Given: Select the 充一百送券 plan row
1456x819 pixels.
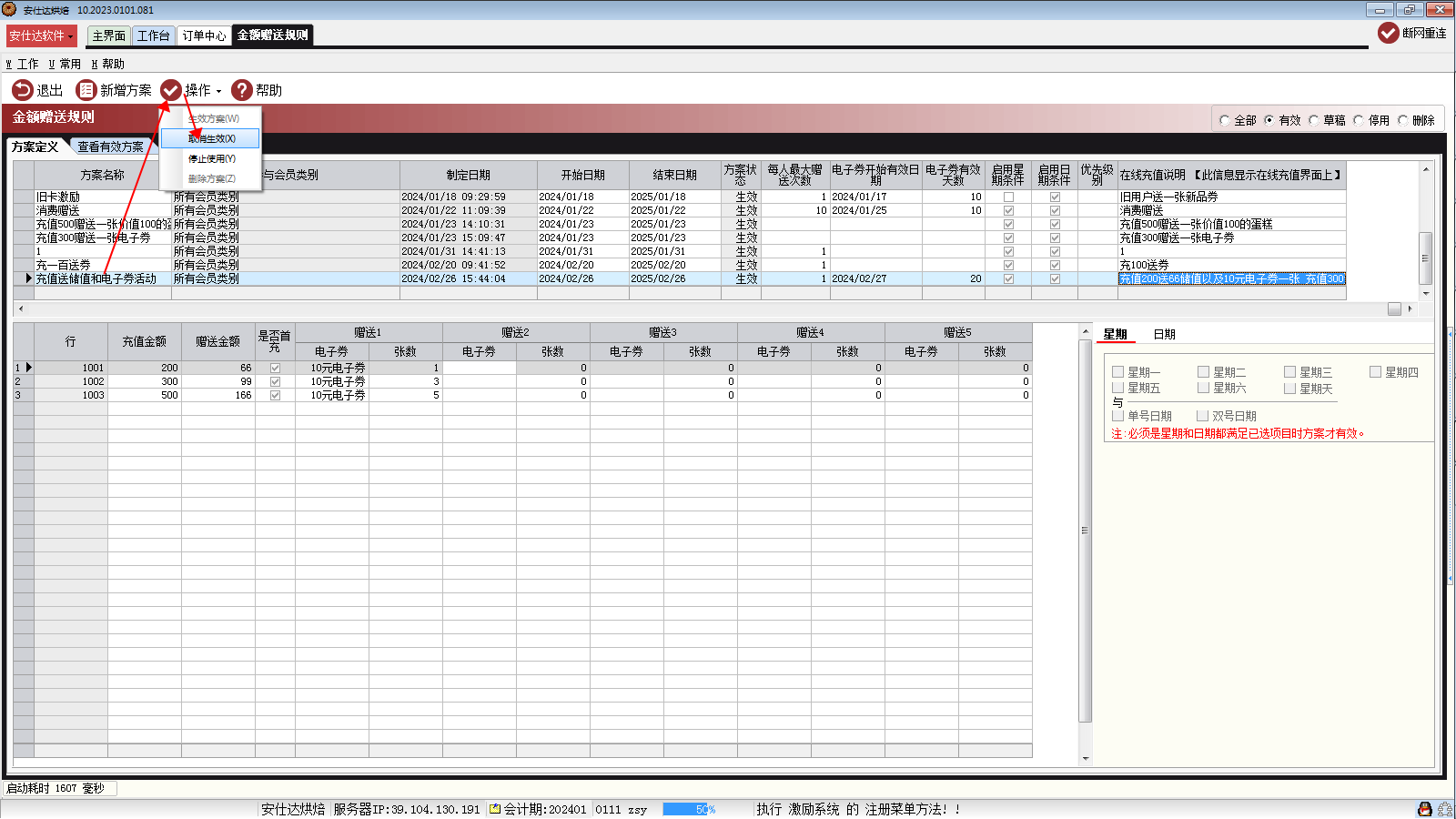Looking at the screenshot, I should 679,265.
